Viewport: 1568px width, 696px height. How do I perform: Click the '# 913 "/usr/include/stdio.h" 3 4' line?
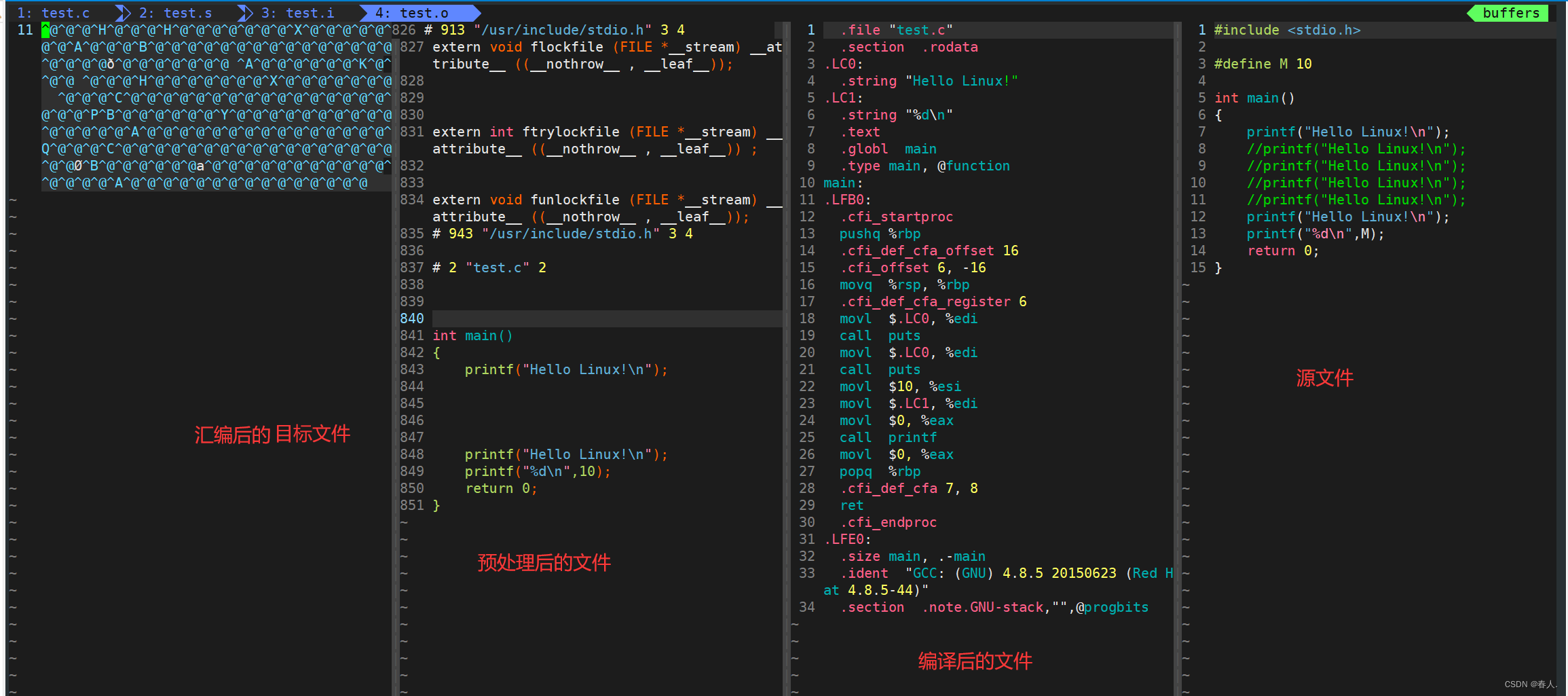tap(555, 30)
